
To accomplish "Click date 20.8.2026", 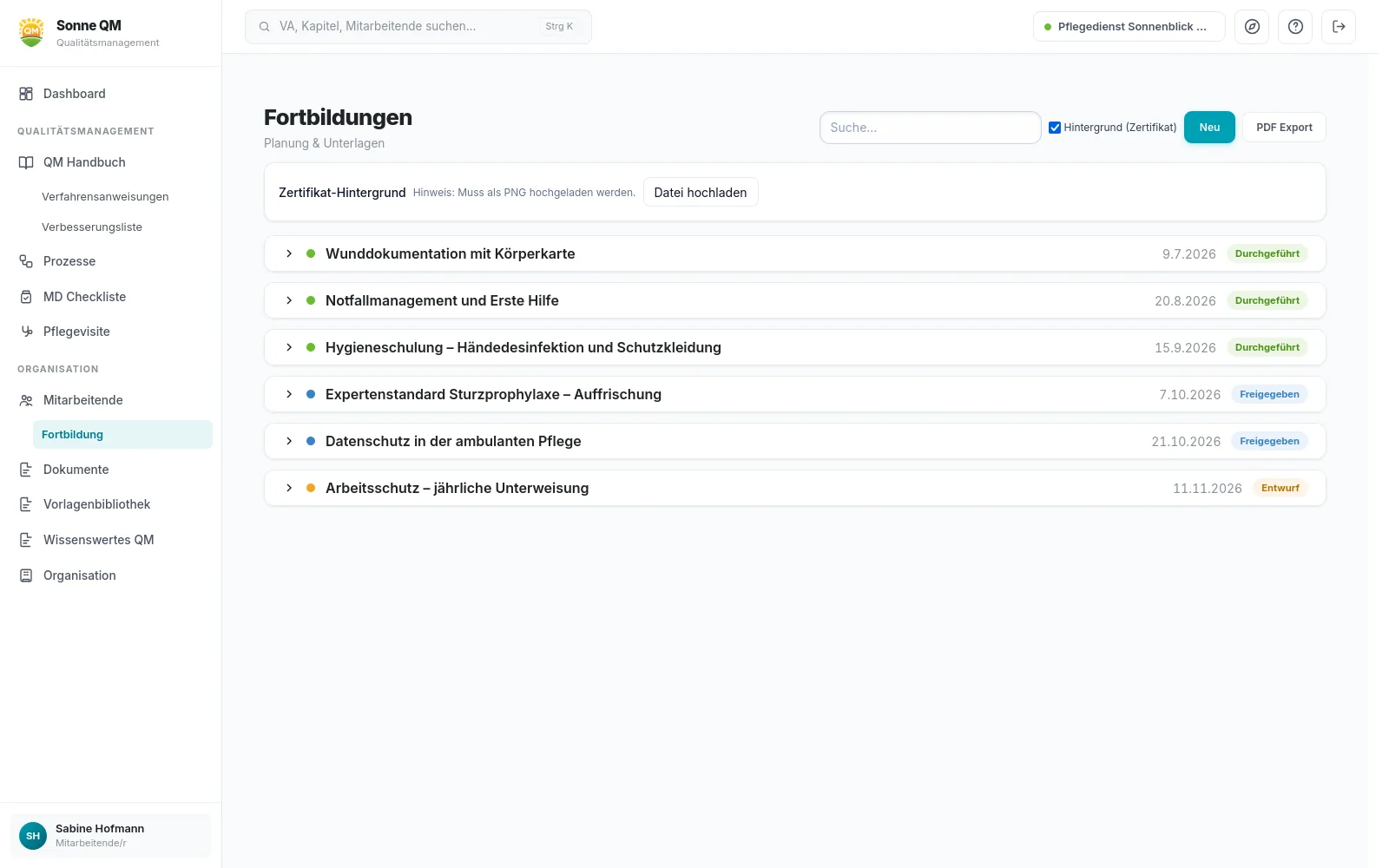I will (x=1185, y=301).
